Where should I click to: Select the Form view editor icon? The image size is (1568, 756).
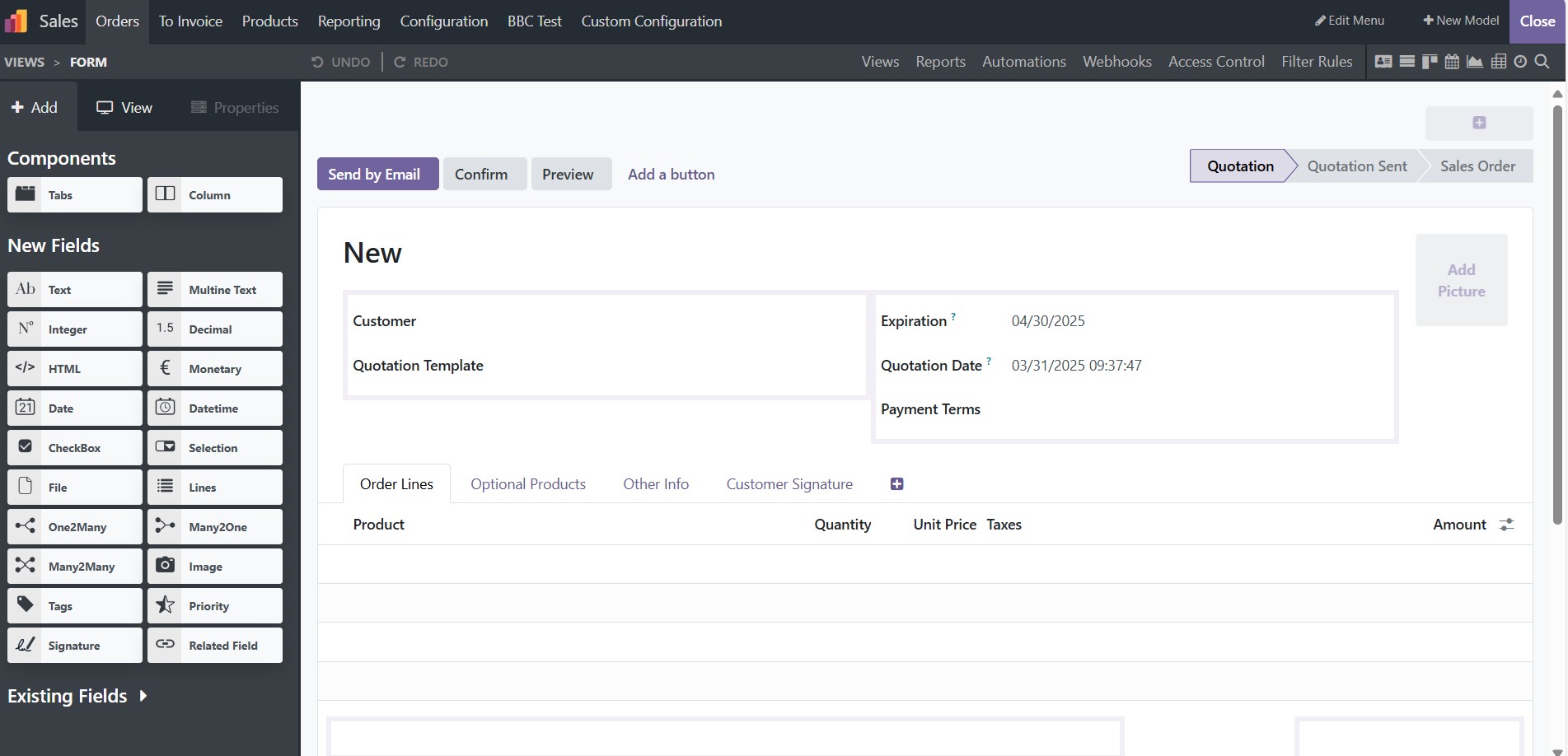pos(1383,61)
